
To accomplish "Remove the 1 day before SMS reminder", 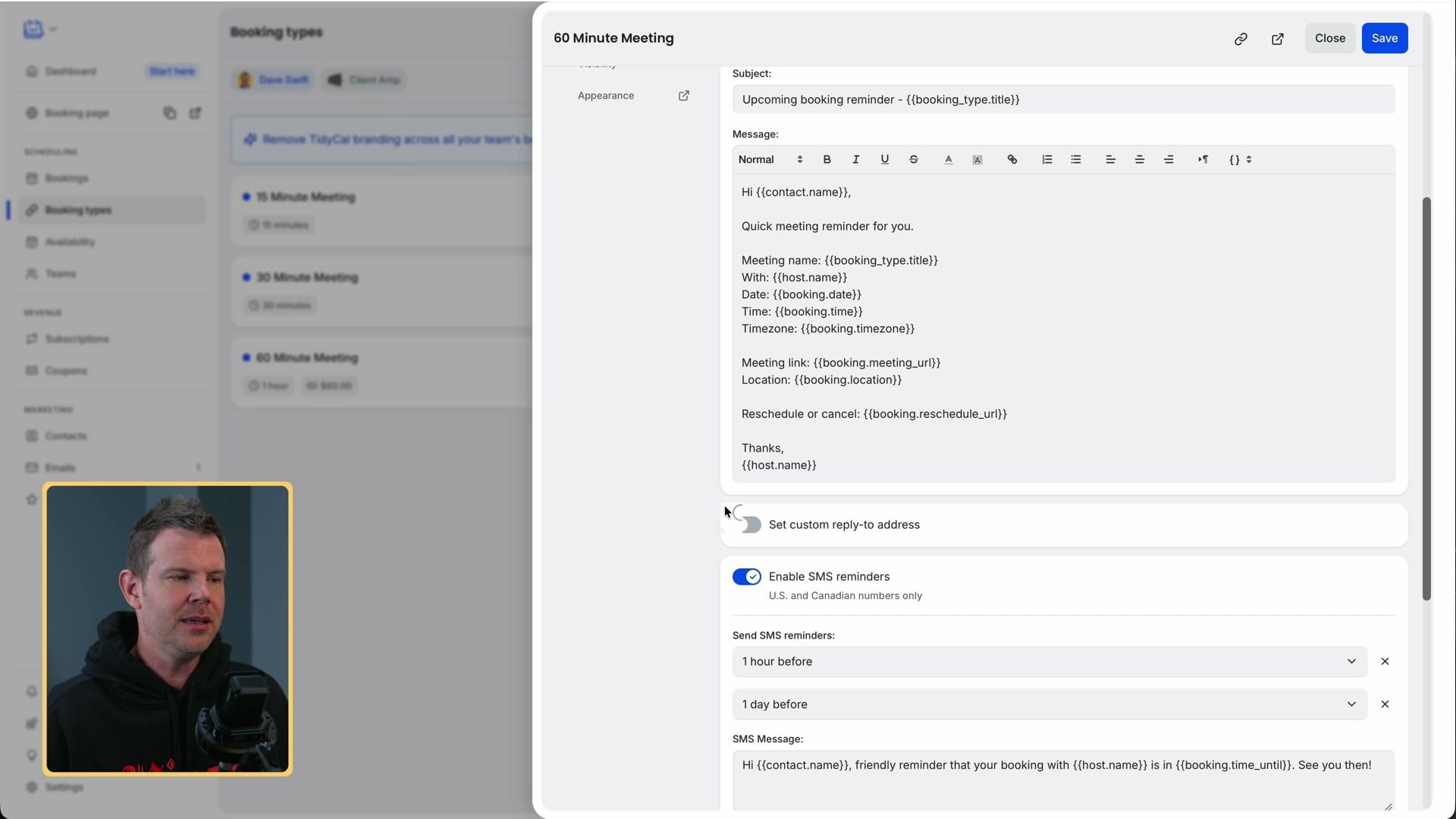I will point(1385,704).
